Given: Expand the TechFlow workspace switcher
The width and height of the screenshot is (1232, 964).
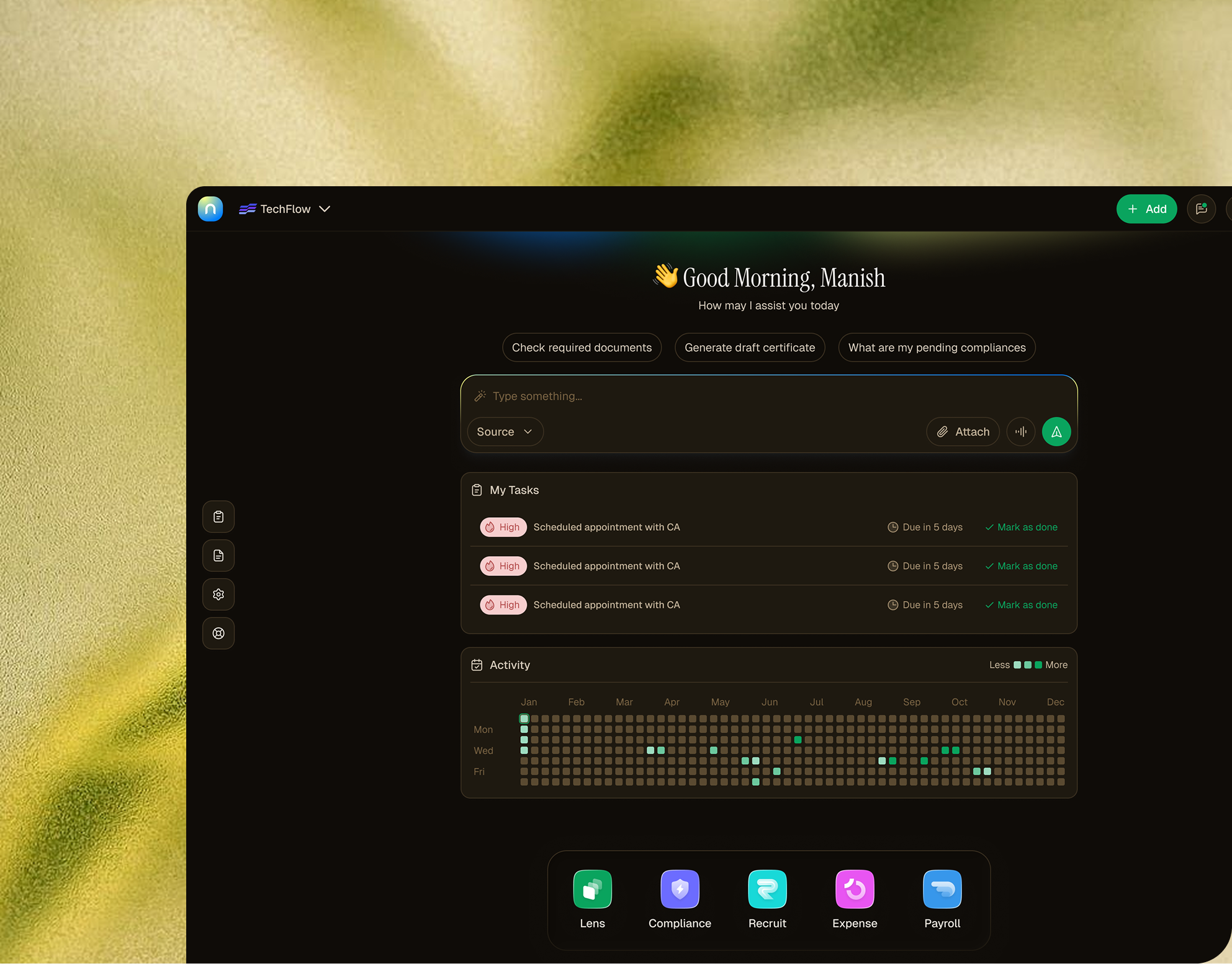Looking at the screenshot, I should (284, 209).
